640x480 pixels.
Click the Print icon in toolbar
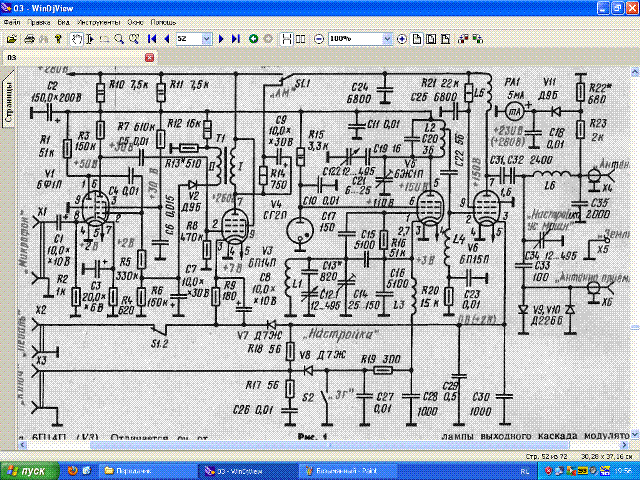click(x=29, y=39)
